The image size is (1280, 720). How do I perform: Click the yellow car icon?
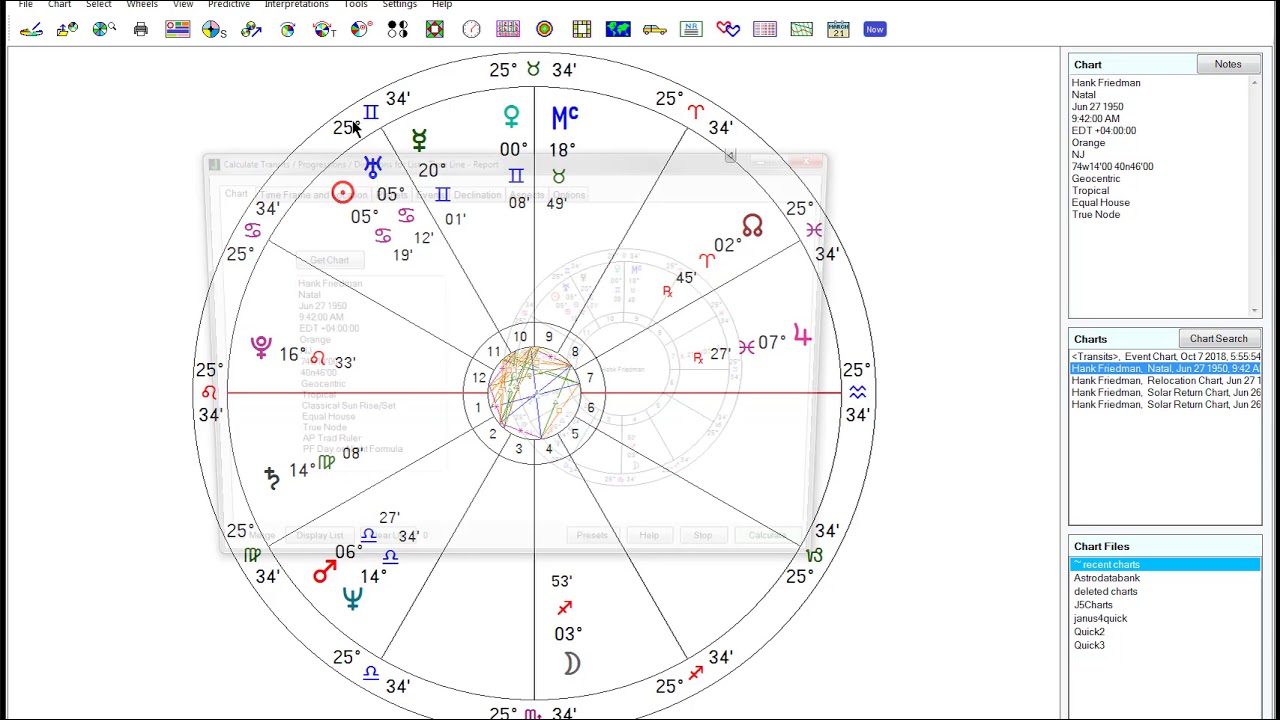[655, 29]
